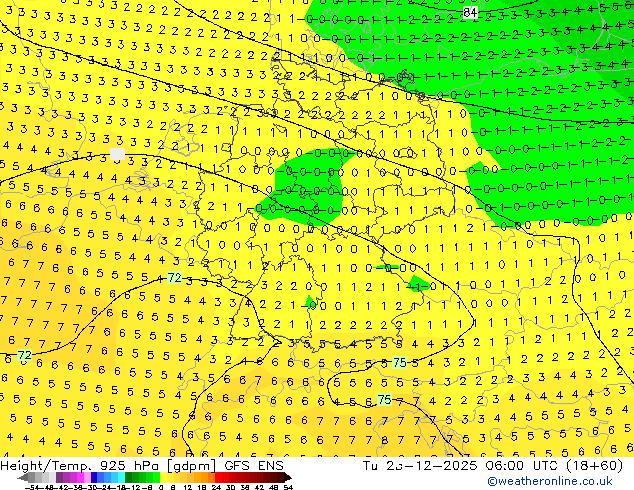Click the '24' label under the color scale

pyautogui.click(x=216, y=487)
